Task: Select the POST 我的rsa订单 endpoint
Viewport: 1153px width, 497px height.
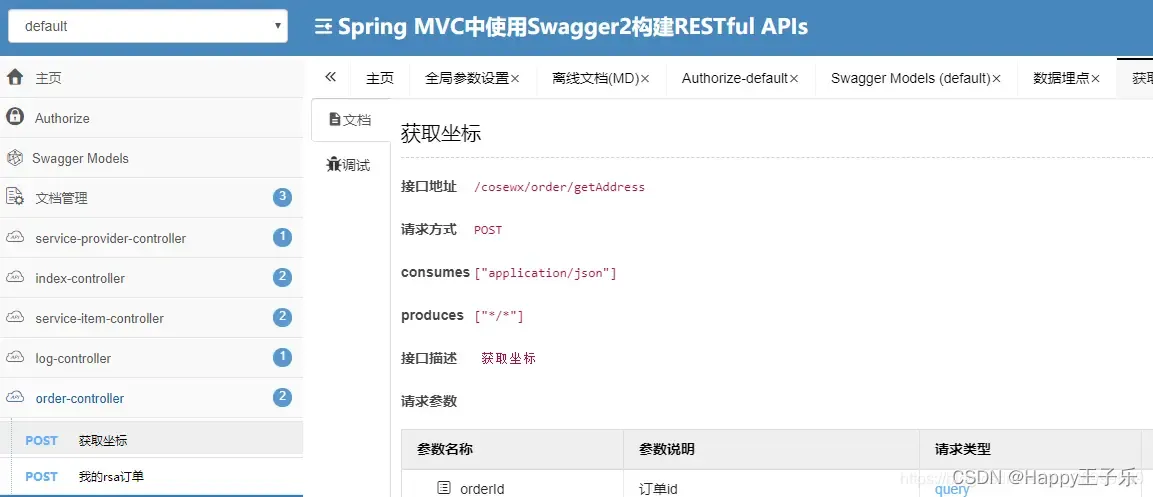Action: coord(151,476)
